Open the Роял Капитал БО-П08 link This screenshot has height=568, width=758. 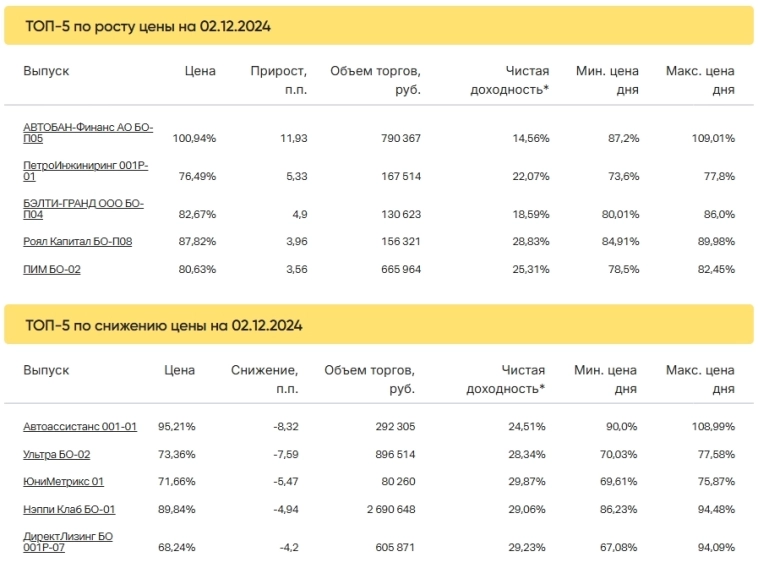click(77, 241)
